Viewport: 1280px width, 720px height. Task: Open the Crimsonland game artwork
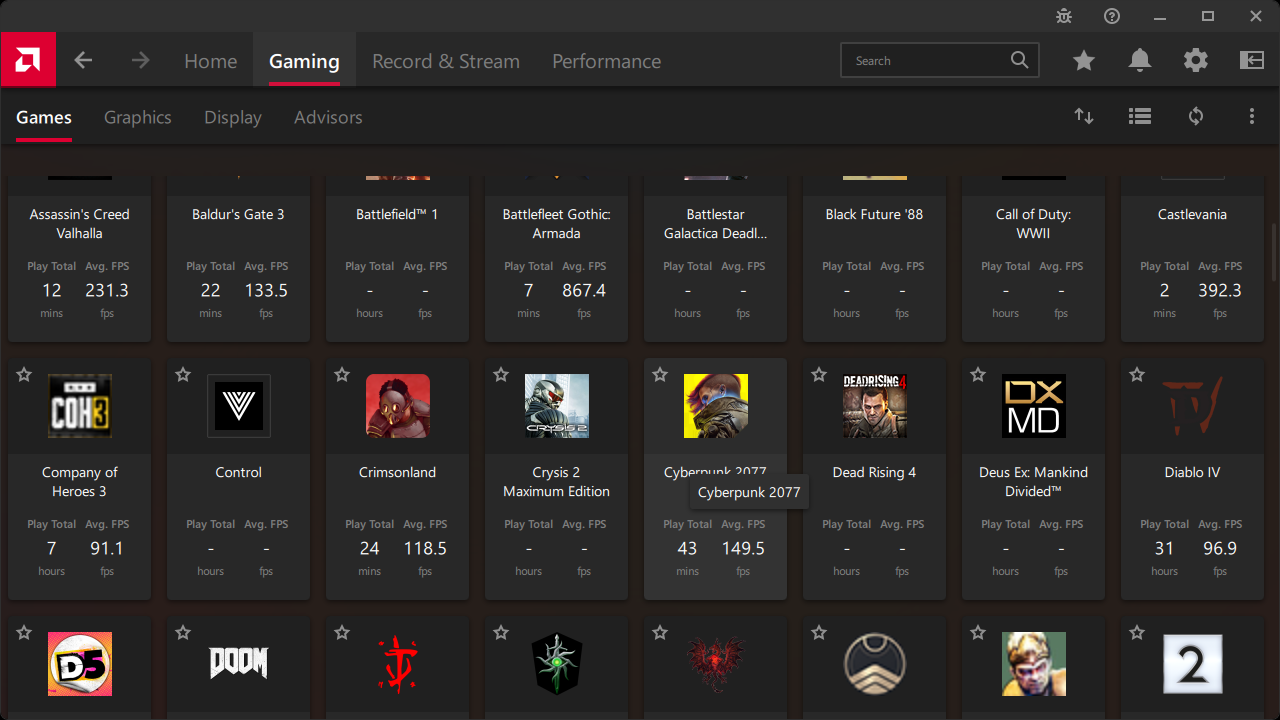point(398,406)
